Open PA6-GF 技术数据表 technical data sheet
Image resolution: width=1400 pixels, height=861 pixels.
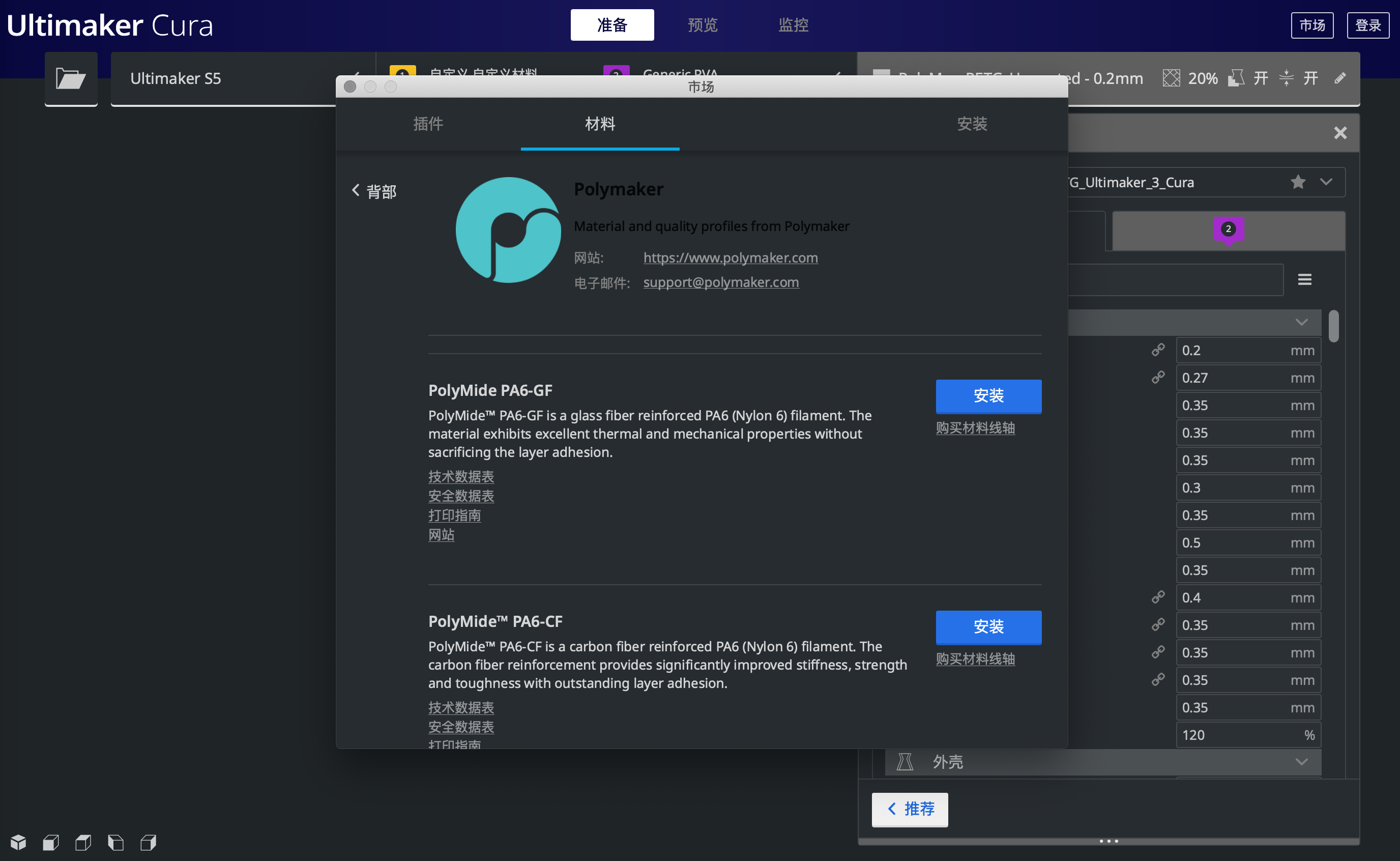tap(461, 476)
